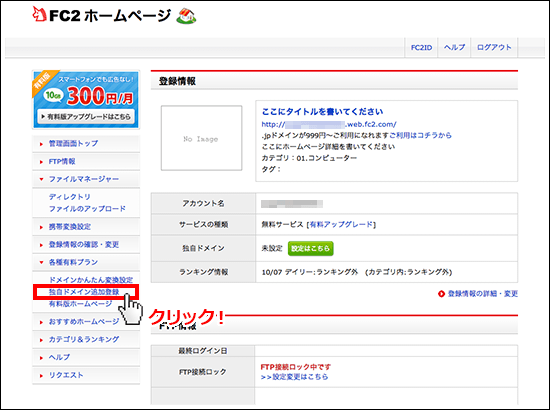Open ファイルのアップロード link
The height and width of the screenshot is (410, 550).
87,209
